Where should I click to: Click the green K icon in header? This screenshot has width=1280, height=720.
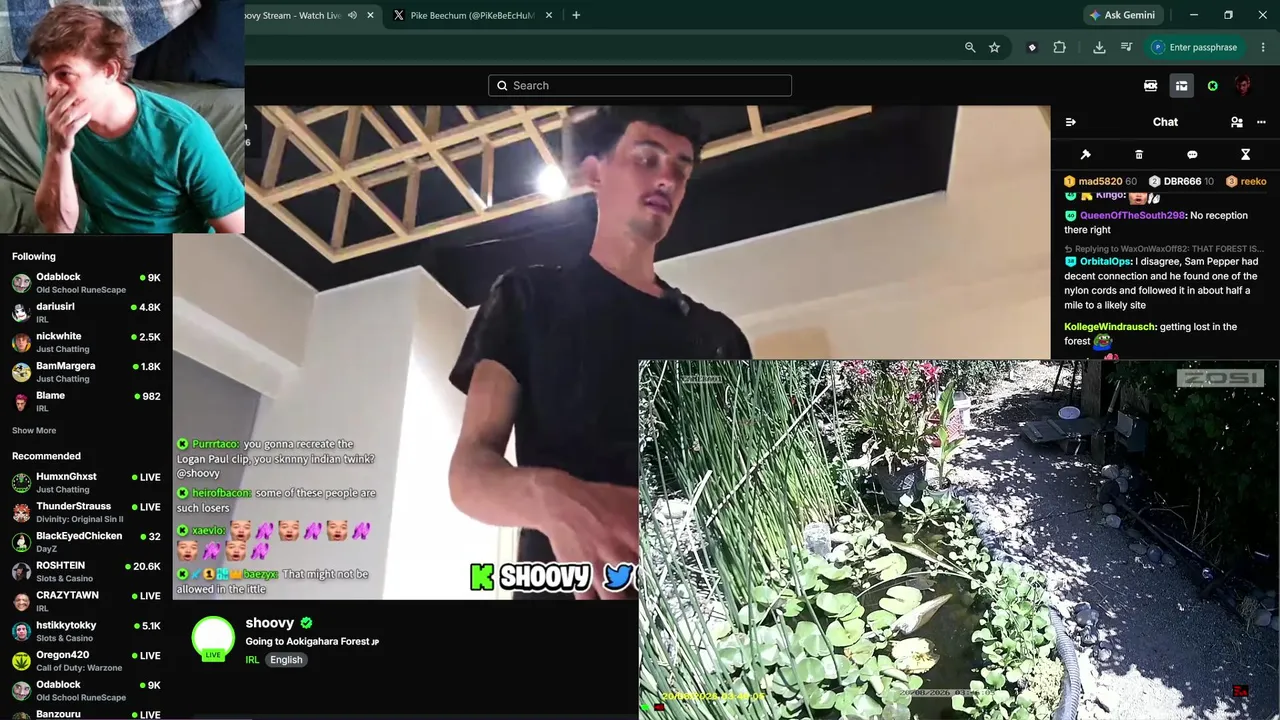1213,86
